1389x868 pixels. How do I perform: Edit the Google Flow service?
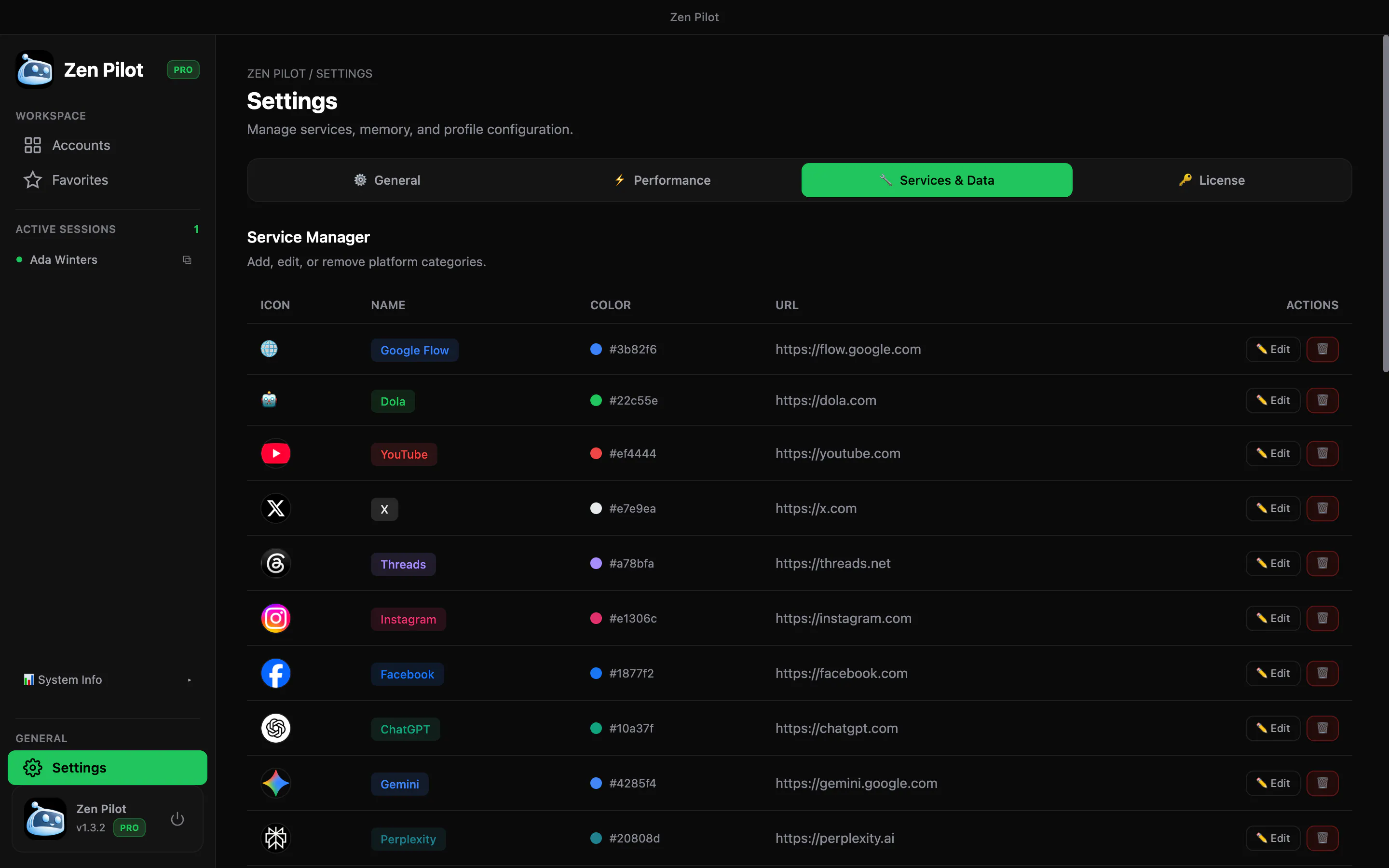point(1272,349)
